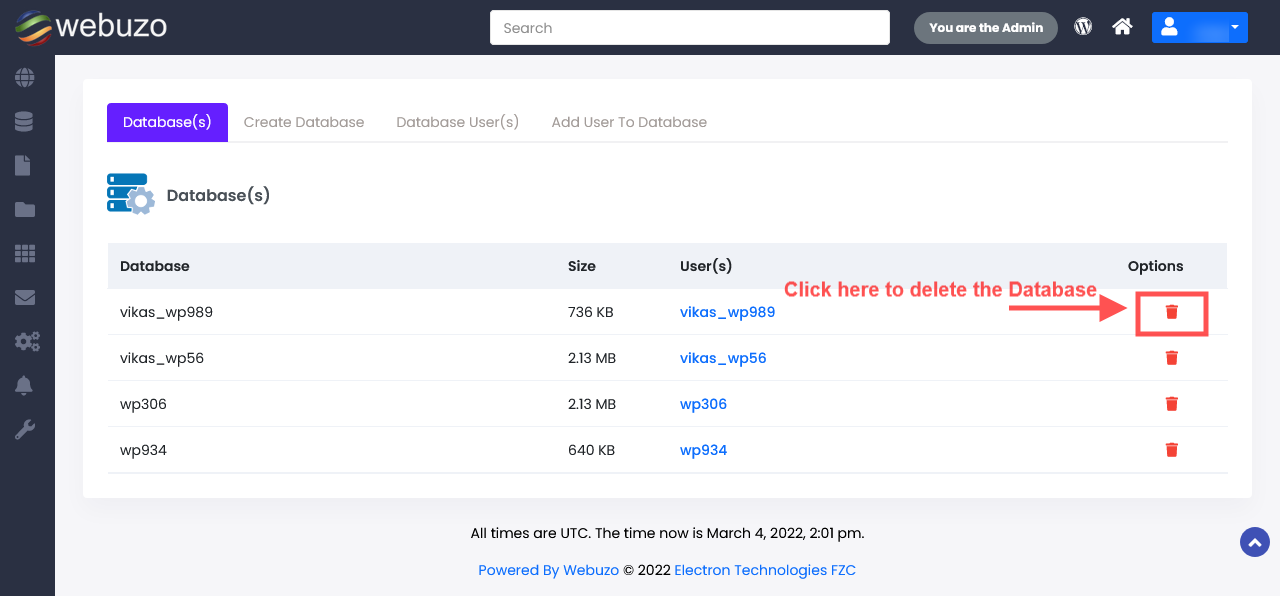Click the vikas_wp56 user link
The height and width of the screenshot is (596, 1280).
pyautogui.click(x=723, y=358)
